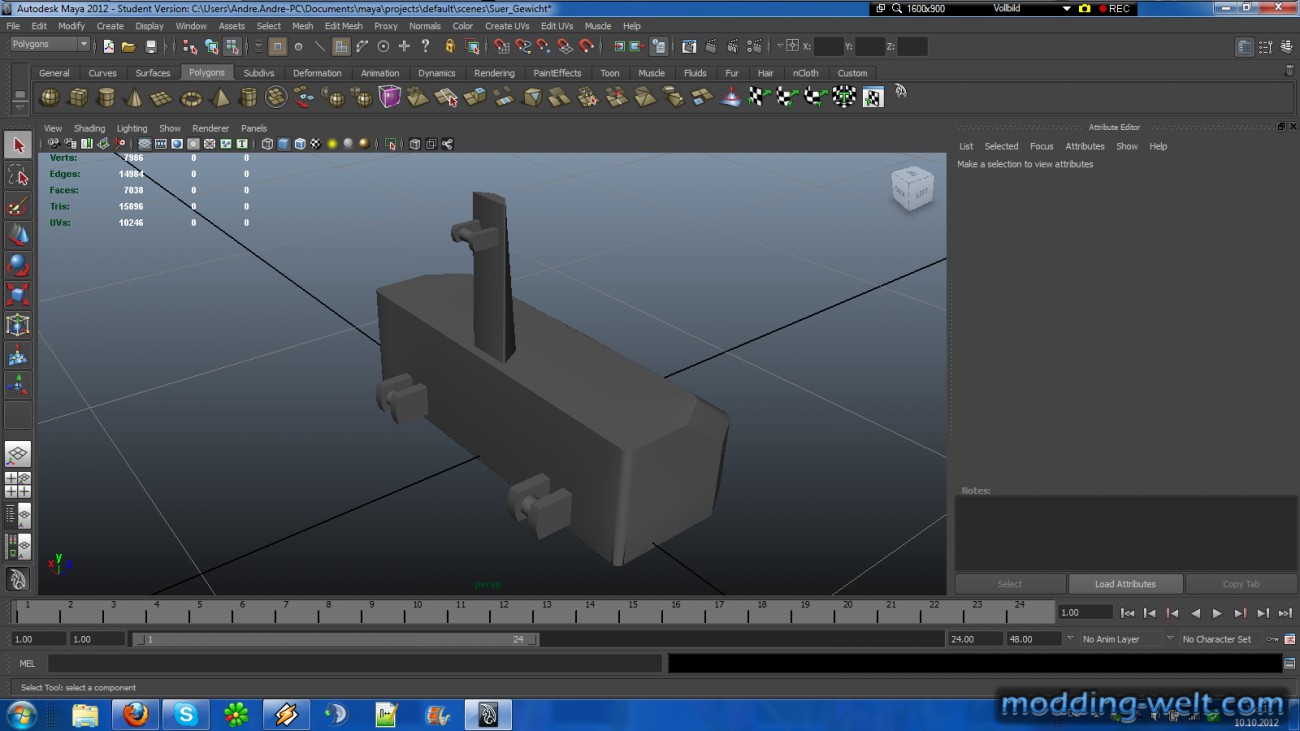
Task: Toggle select by hierarchy mode
Action: click(190, 46)
